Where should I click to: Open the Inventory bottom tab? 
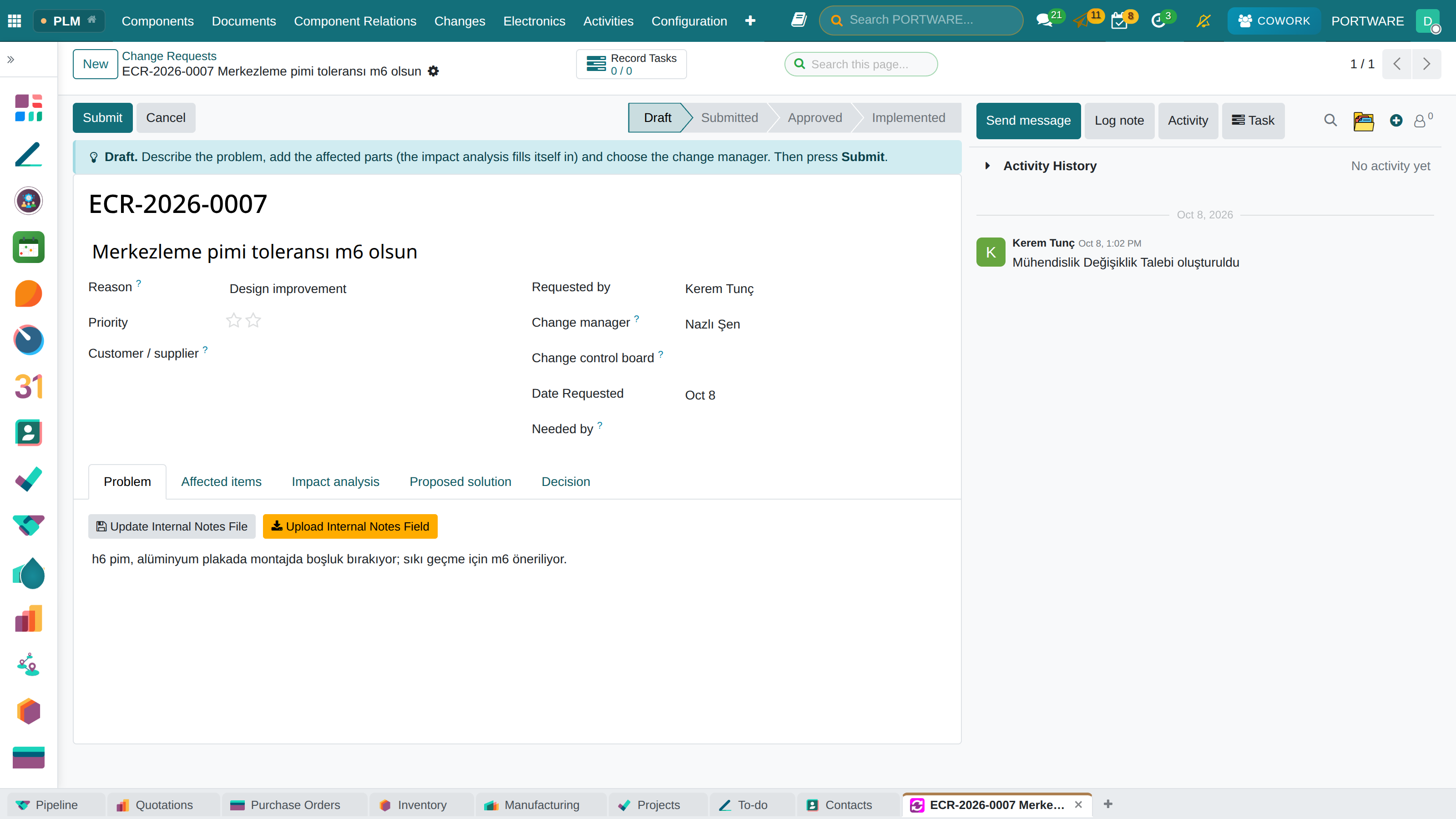[422, 805]
